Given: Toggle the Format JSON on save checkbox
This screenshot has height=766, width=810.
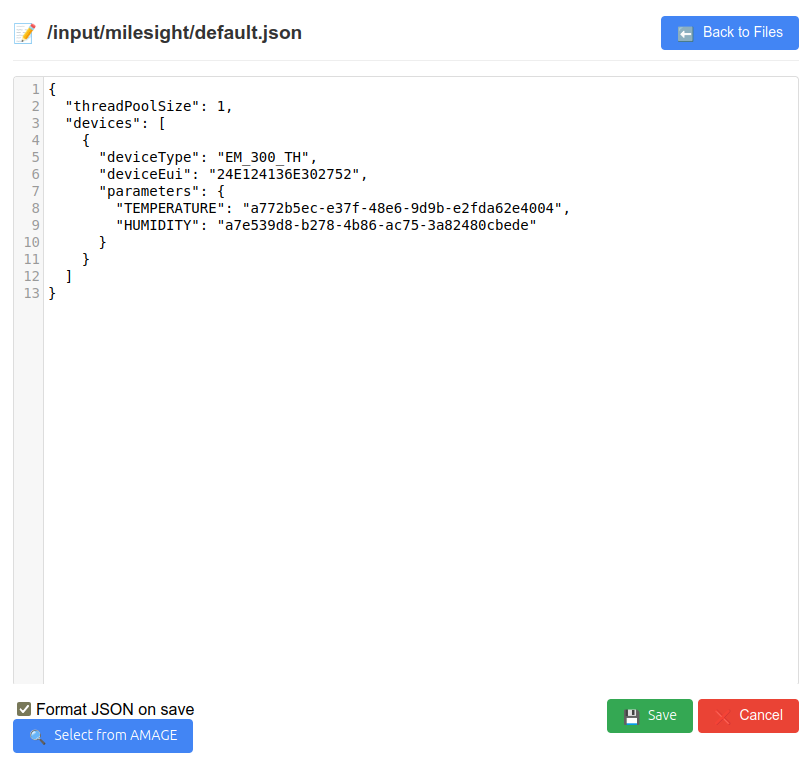Looking at the screenshot, I should tap(24, 709).
